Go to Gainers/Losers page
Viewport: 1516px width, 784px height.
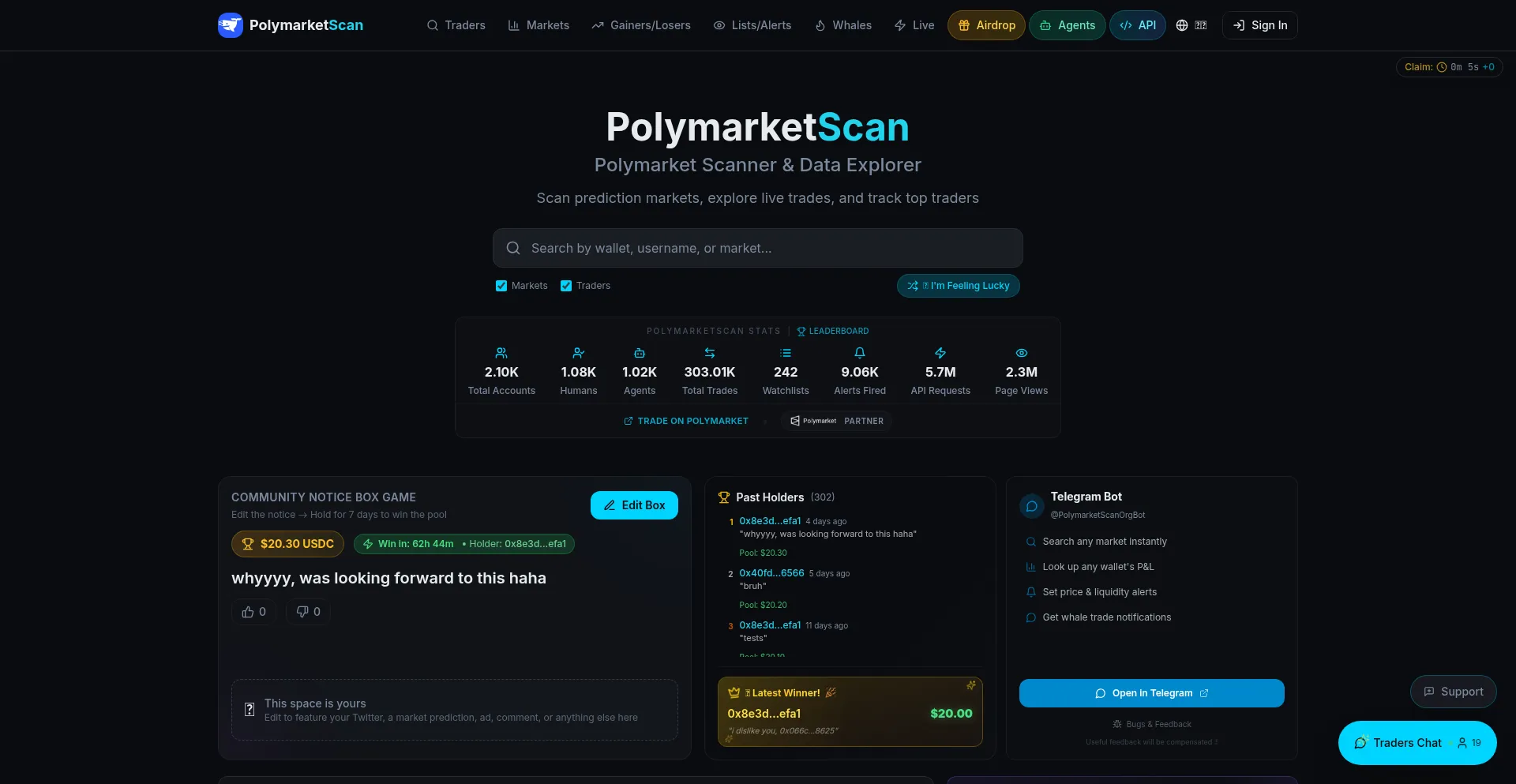(641, 25)
